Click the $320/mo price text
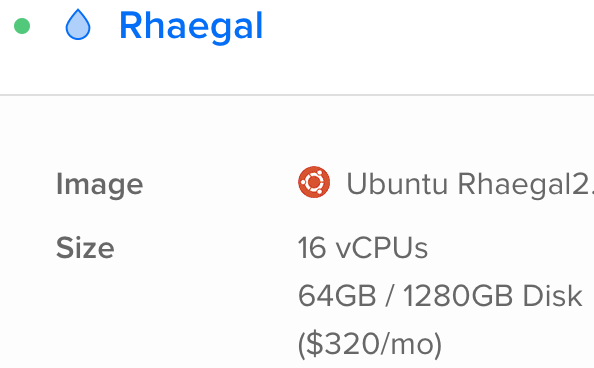The width and height of the screenshot is (594, 368). click(x=370, y=344)
